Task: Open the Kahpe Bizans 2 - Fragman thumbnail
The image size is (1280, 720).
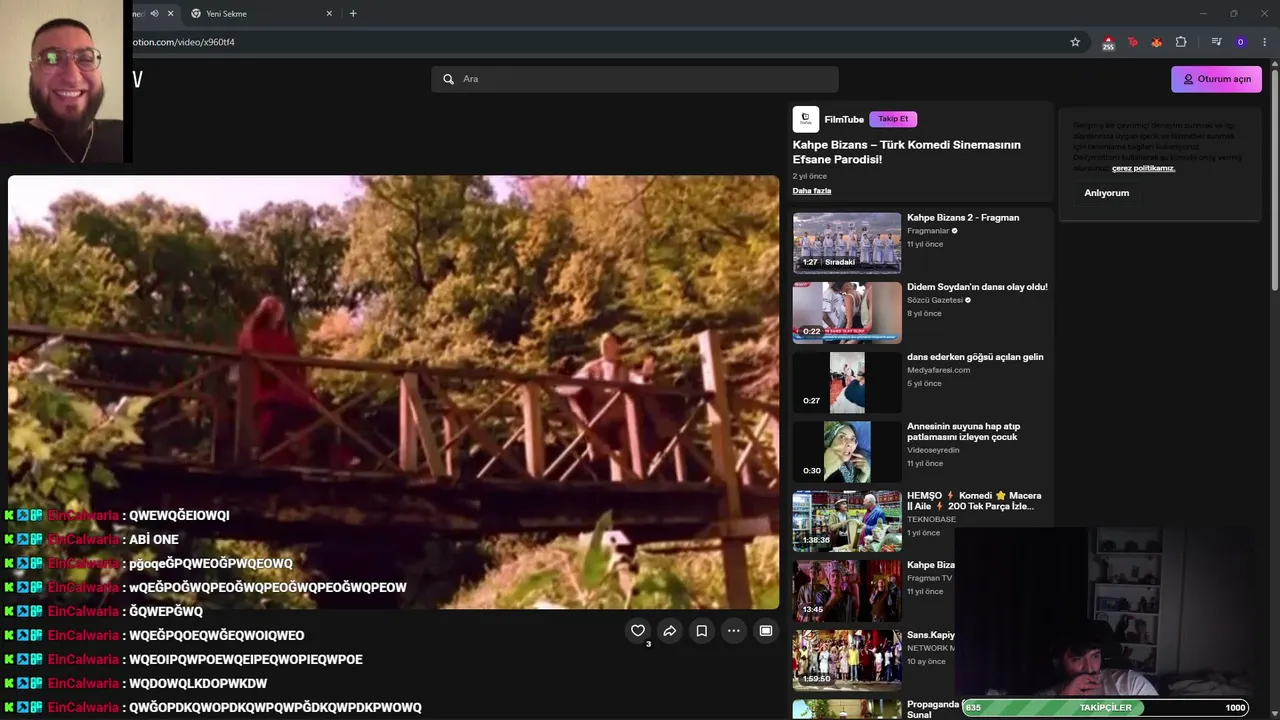Action: click(847, 243)
